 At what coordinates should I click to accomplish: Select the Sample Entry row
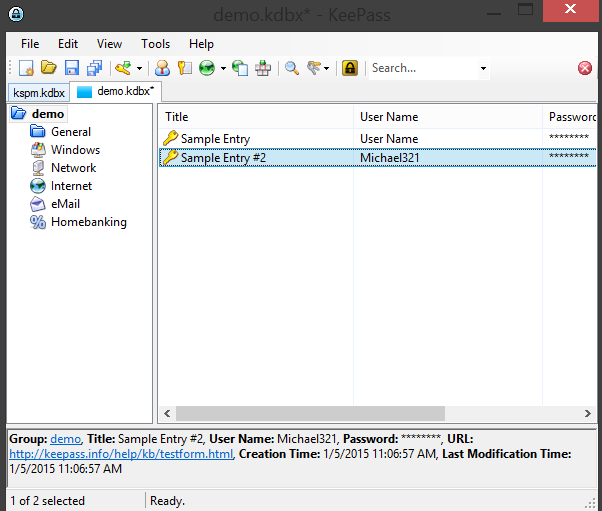(x=377, y=139)
